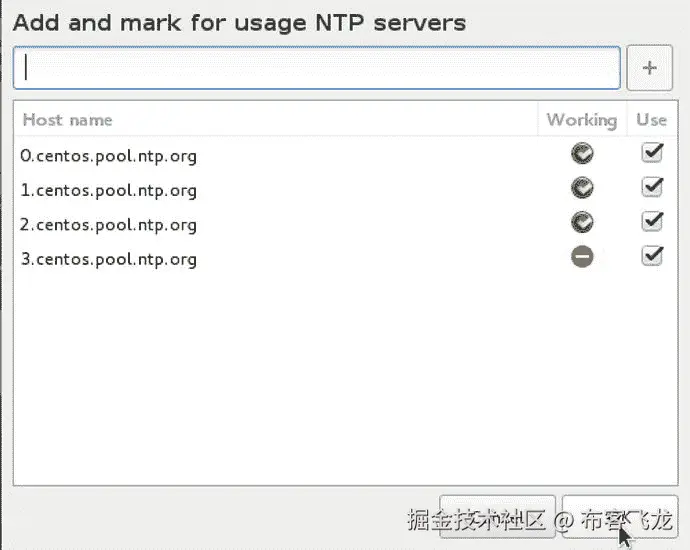The width and height of the screenshot is (690, 550).
Task: Uncheck Use for 1.centos.pool.ntp.org
Action: click(x=652, y=187)
